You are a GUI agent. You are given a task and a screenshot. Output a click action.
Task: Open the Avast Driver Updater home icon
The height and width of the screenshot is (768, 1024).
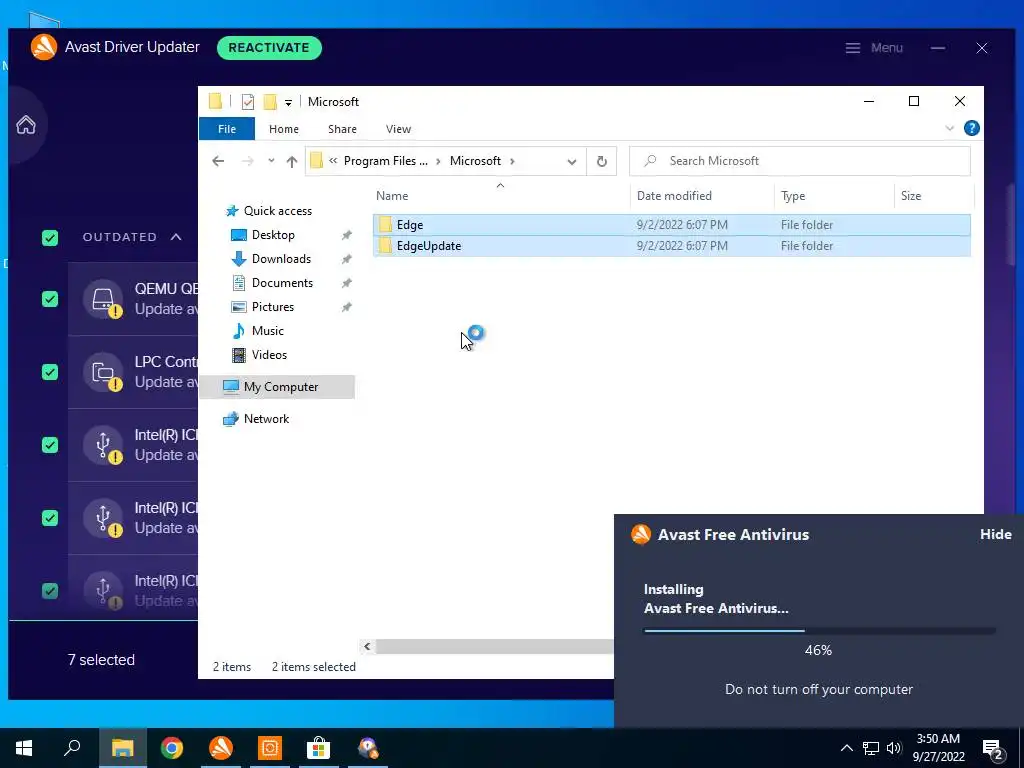click(x=26, y=124)
